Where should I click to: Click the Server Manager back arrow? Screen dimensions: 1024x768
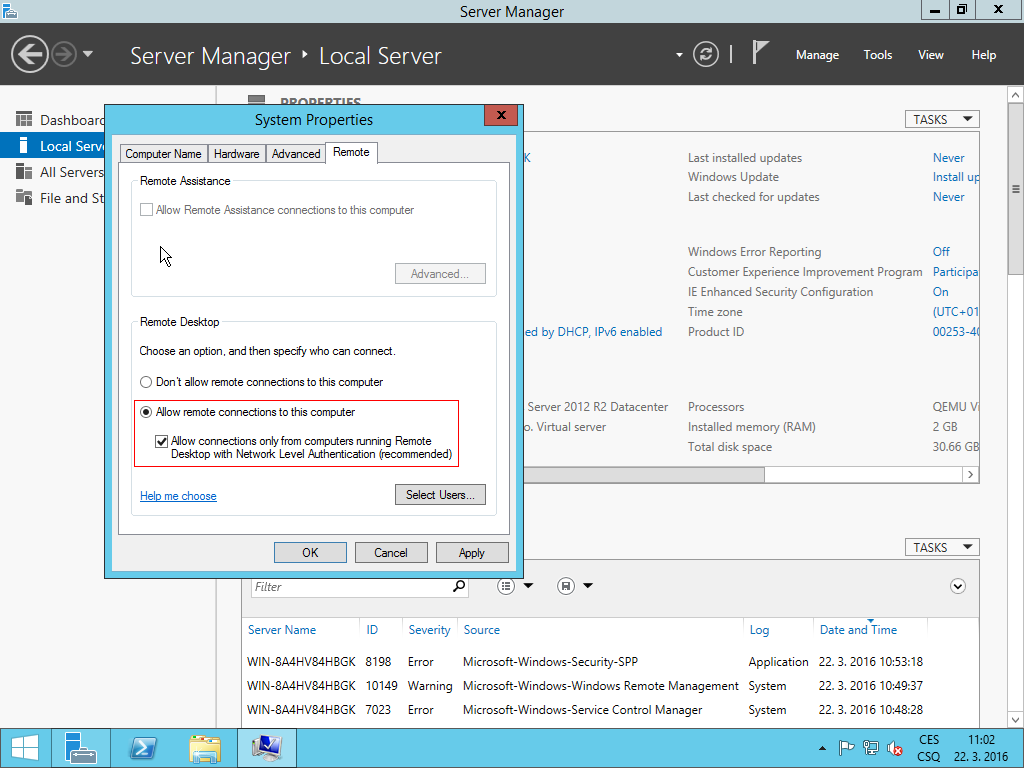click(29, 54)
